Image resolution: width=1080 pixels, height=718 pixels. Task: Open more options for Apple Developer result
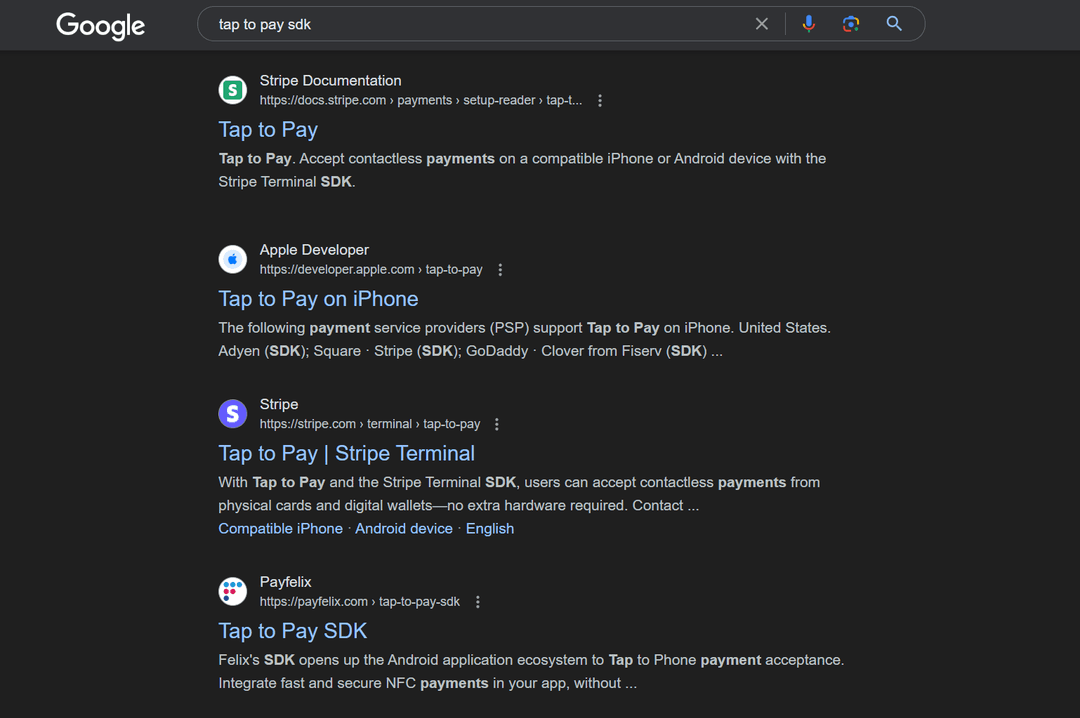click(x=500, y=270)
